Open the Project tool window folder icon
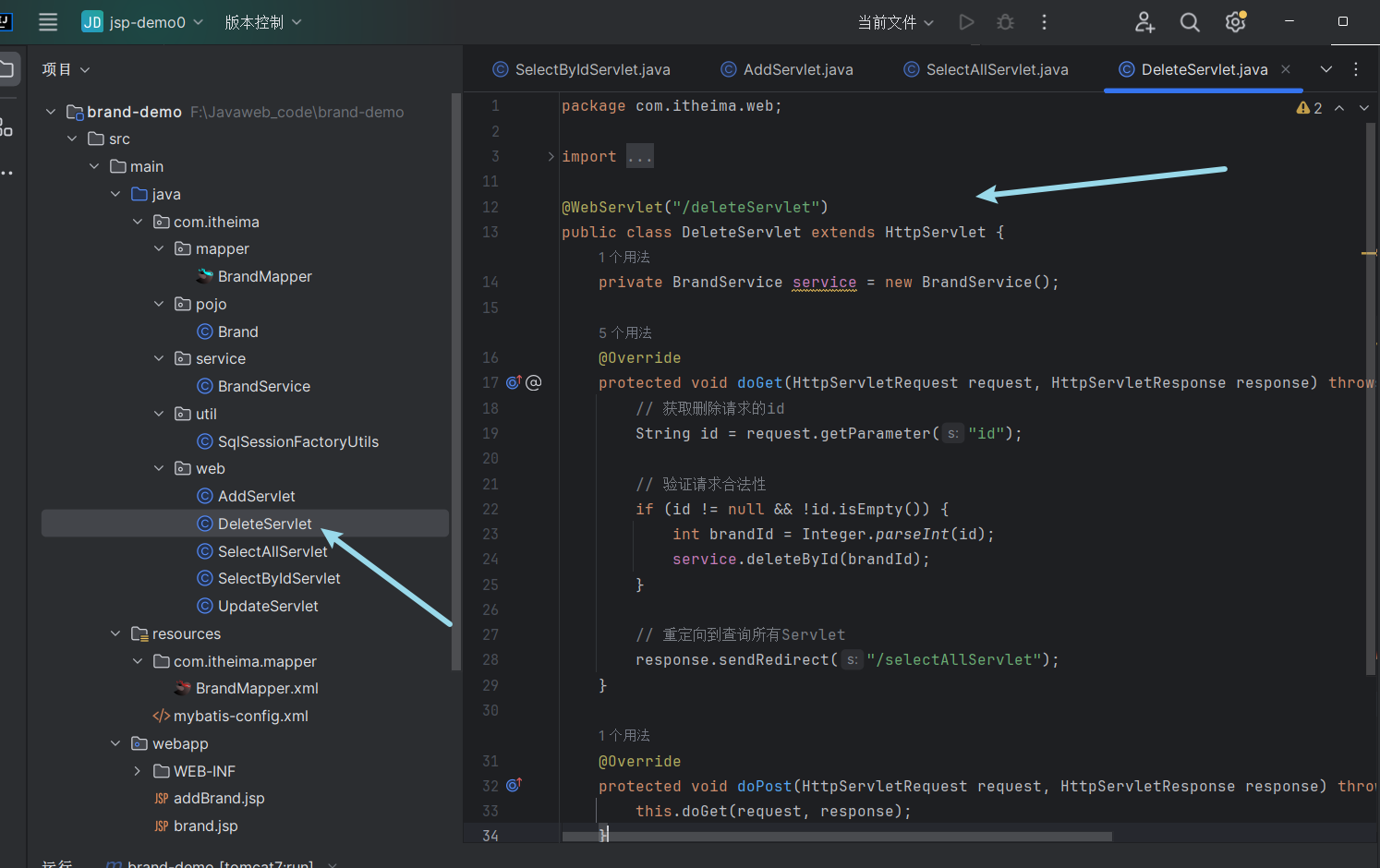Viewport: 1380px width, 868px height. [6, 69]
